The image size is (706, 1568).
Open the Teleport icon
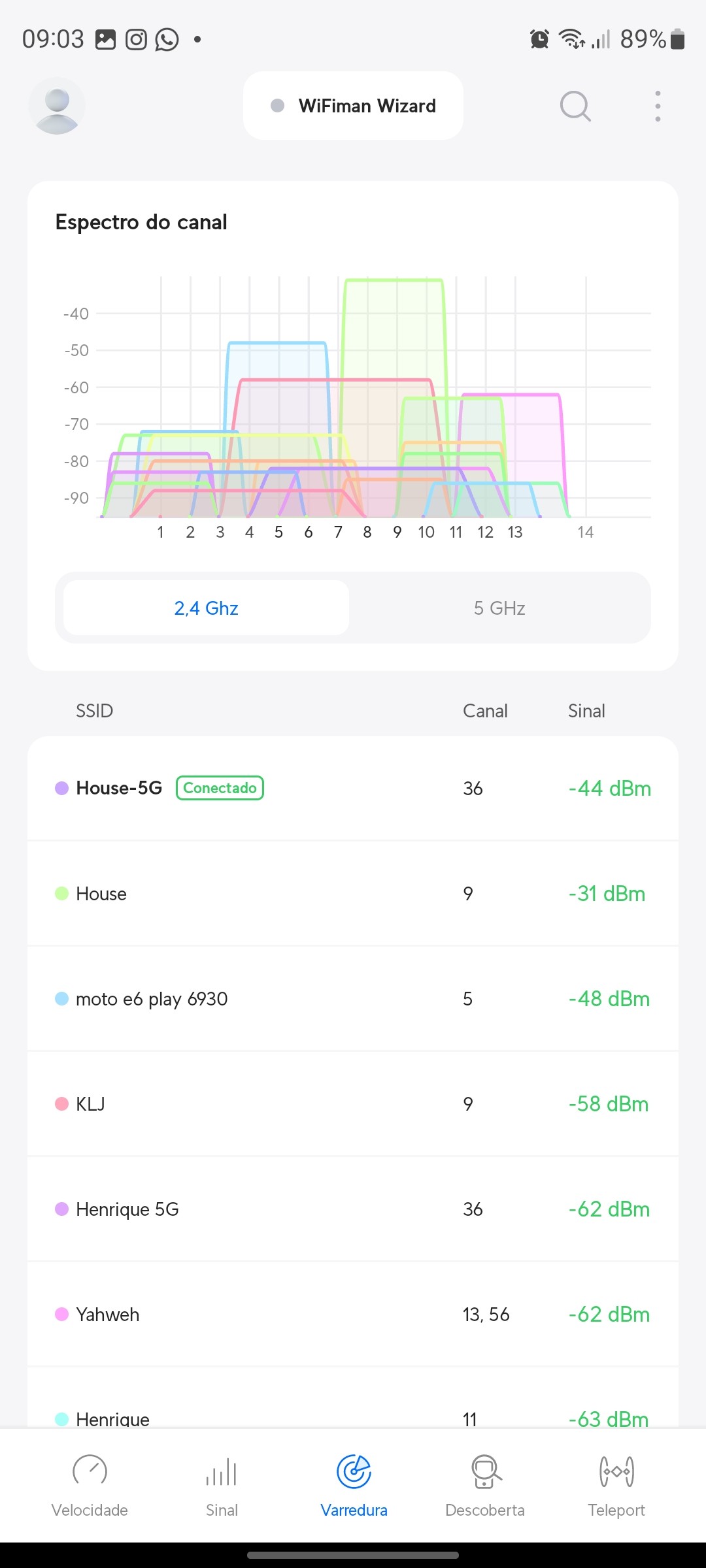[x=616, y=1471]
